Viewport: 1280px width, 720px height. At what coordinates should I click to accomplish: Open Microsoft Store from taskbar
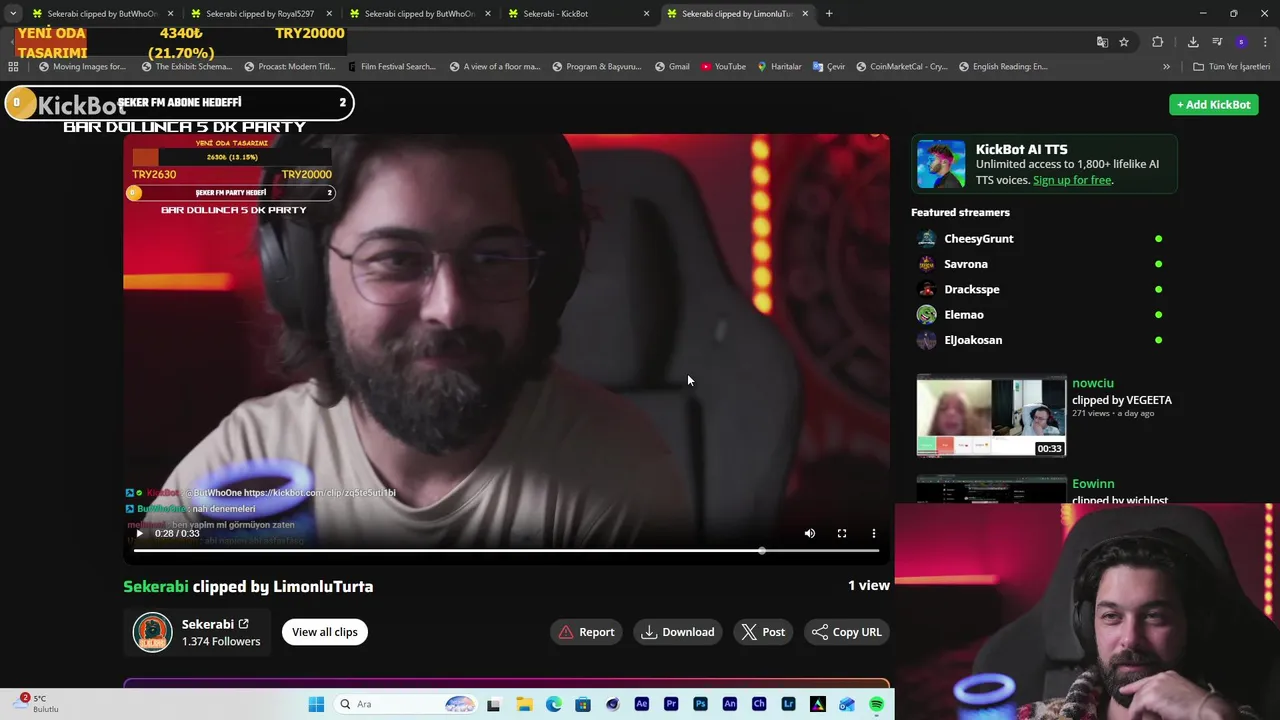click(x=583, y=704)
